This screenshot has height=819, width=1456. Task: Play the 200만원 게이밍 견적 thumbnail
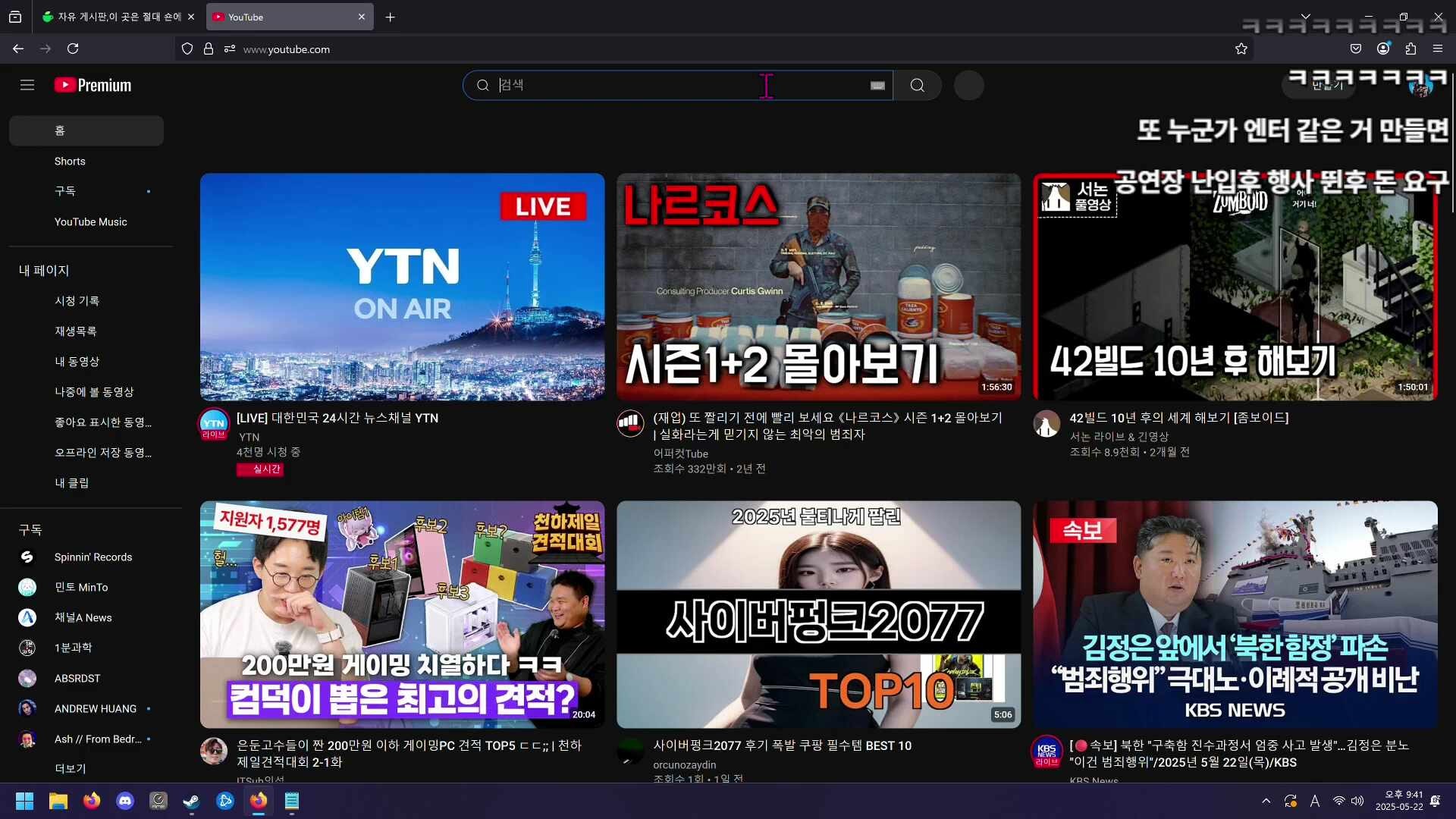click(402, 614)
